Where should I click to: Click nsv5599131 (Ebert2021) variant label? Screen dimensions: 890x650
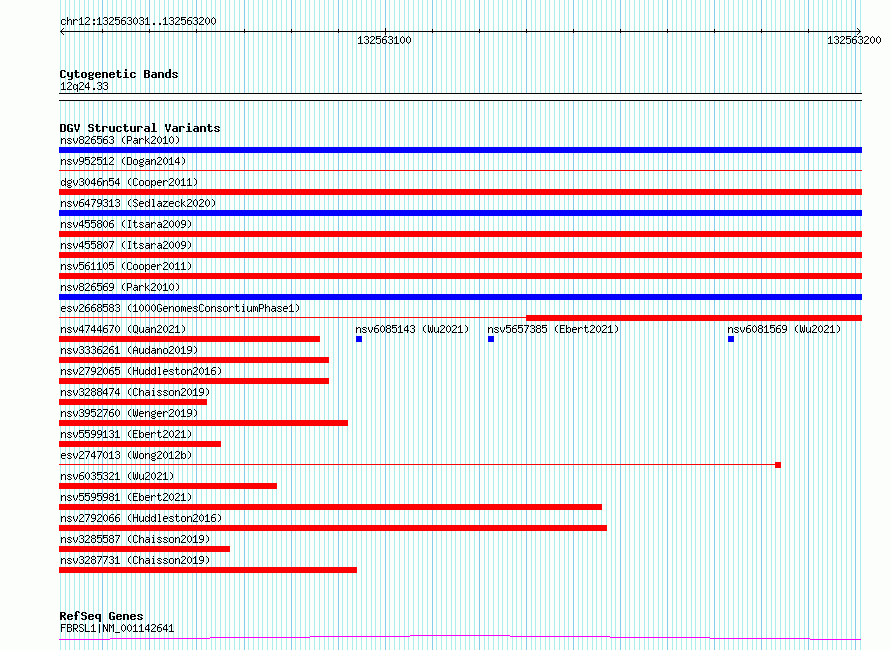pyautogui.click(x=126, y=434)
